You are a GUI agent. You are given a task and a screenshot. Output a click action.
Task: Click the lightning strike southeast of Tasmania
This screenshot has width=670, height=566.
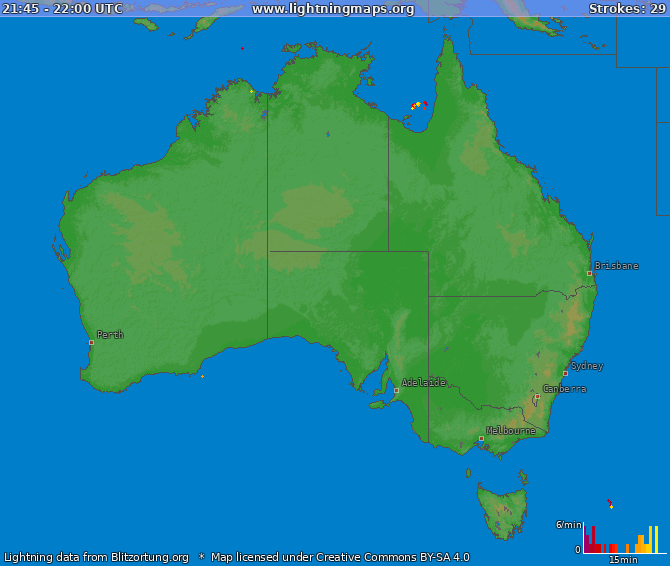(610, 504)
